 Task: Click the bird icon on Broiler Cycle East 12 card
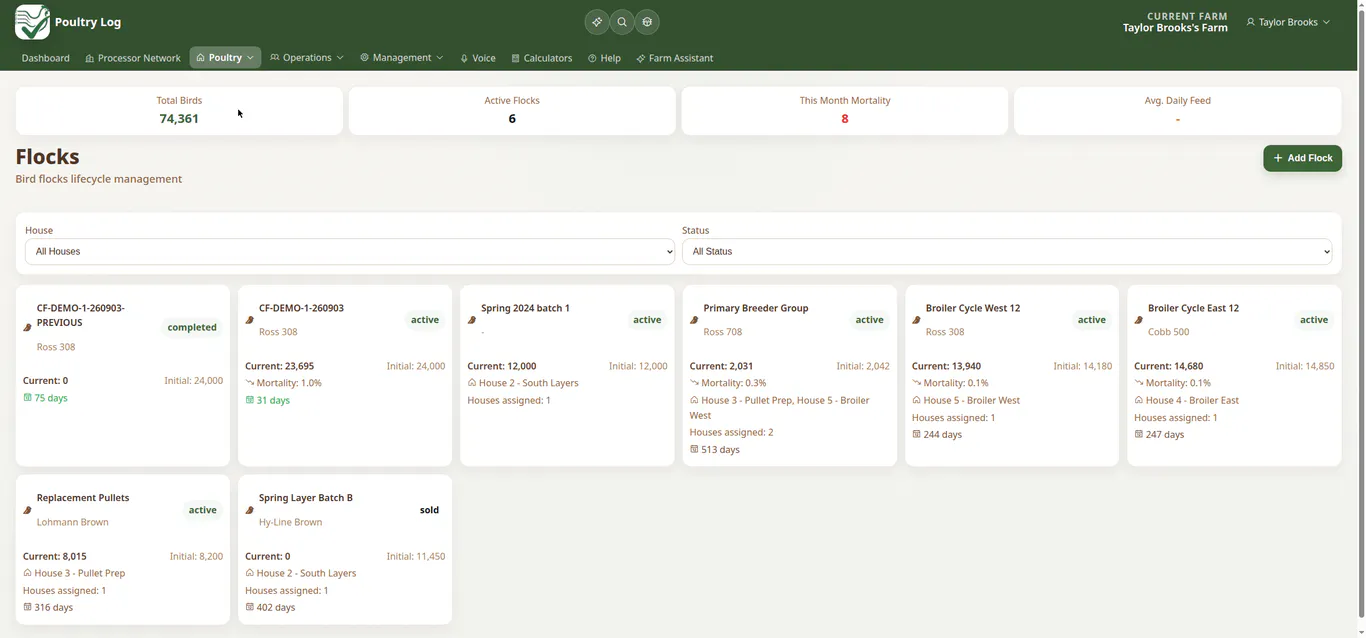point(1138,321)
